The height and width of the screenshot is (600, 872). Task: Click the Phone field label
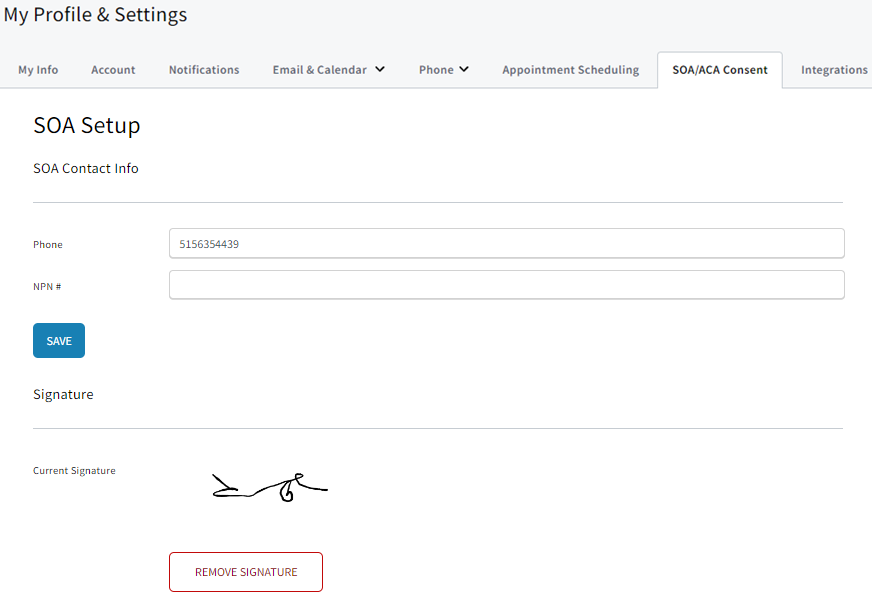[x=47, y=244]
